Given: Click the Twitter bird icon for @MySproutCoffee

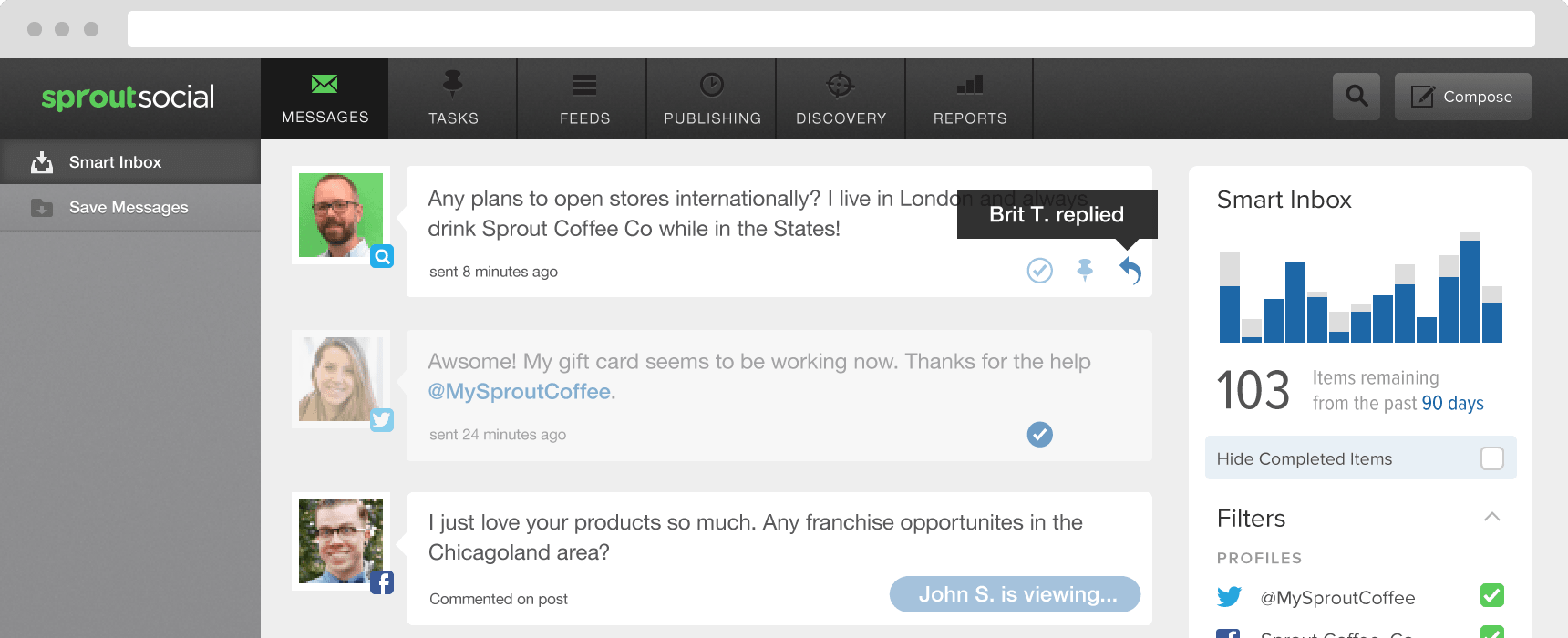Looking at the screenshot, I should pyautogui.click(x=1229, y=597).
